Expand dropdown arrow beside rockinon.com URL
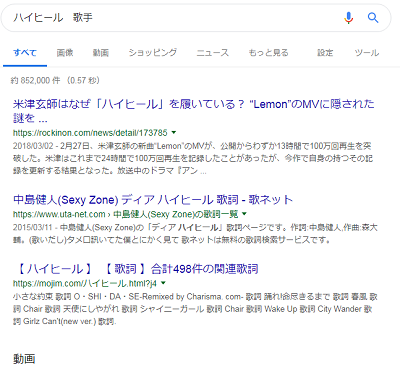This screenshot has width=400, height=371. coord(174,133)
